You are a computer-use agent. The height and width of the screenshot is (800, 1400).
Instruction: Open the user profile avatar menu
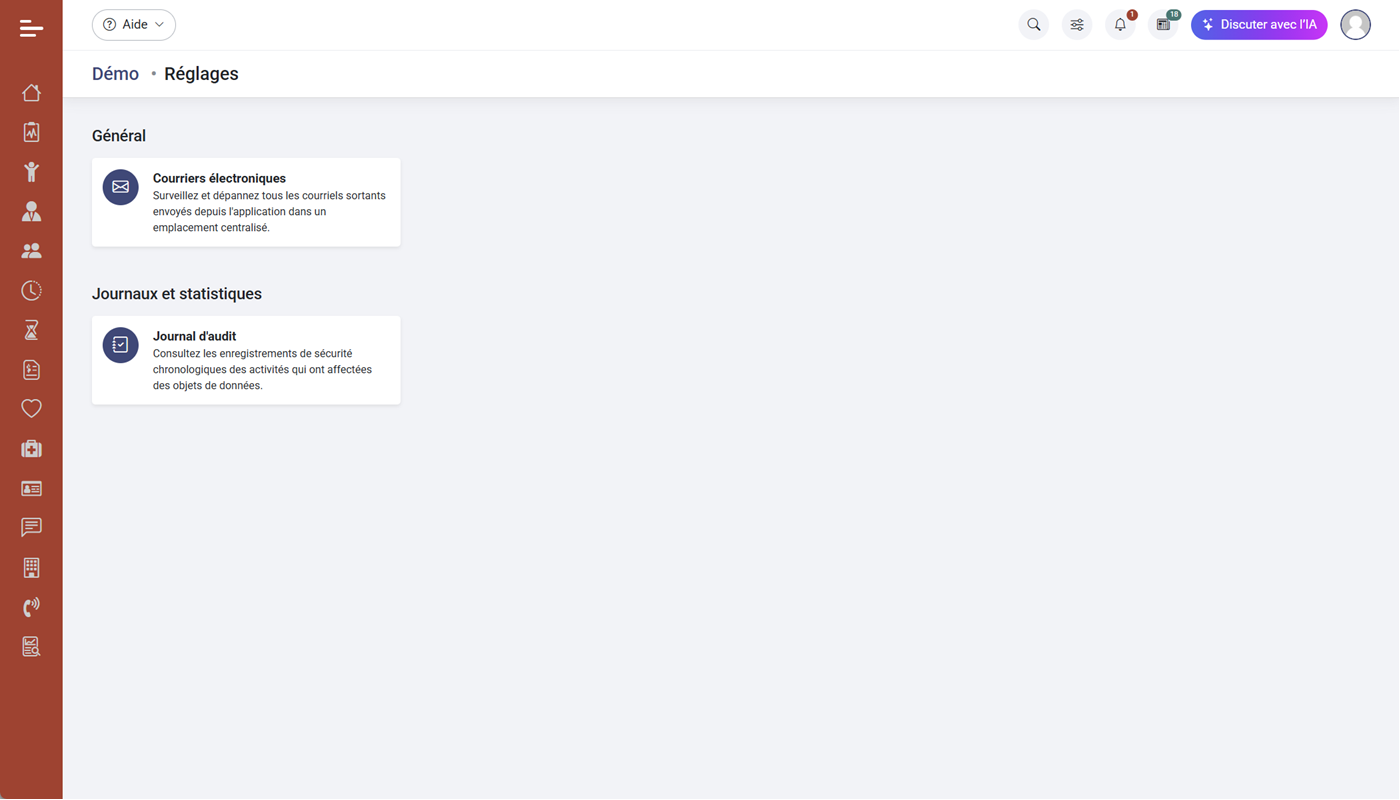(1355, 25)
